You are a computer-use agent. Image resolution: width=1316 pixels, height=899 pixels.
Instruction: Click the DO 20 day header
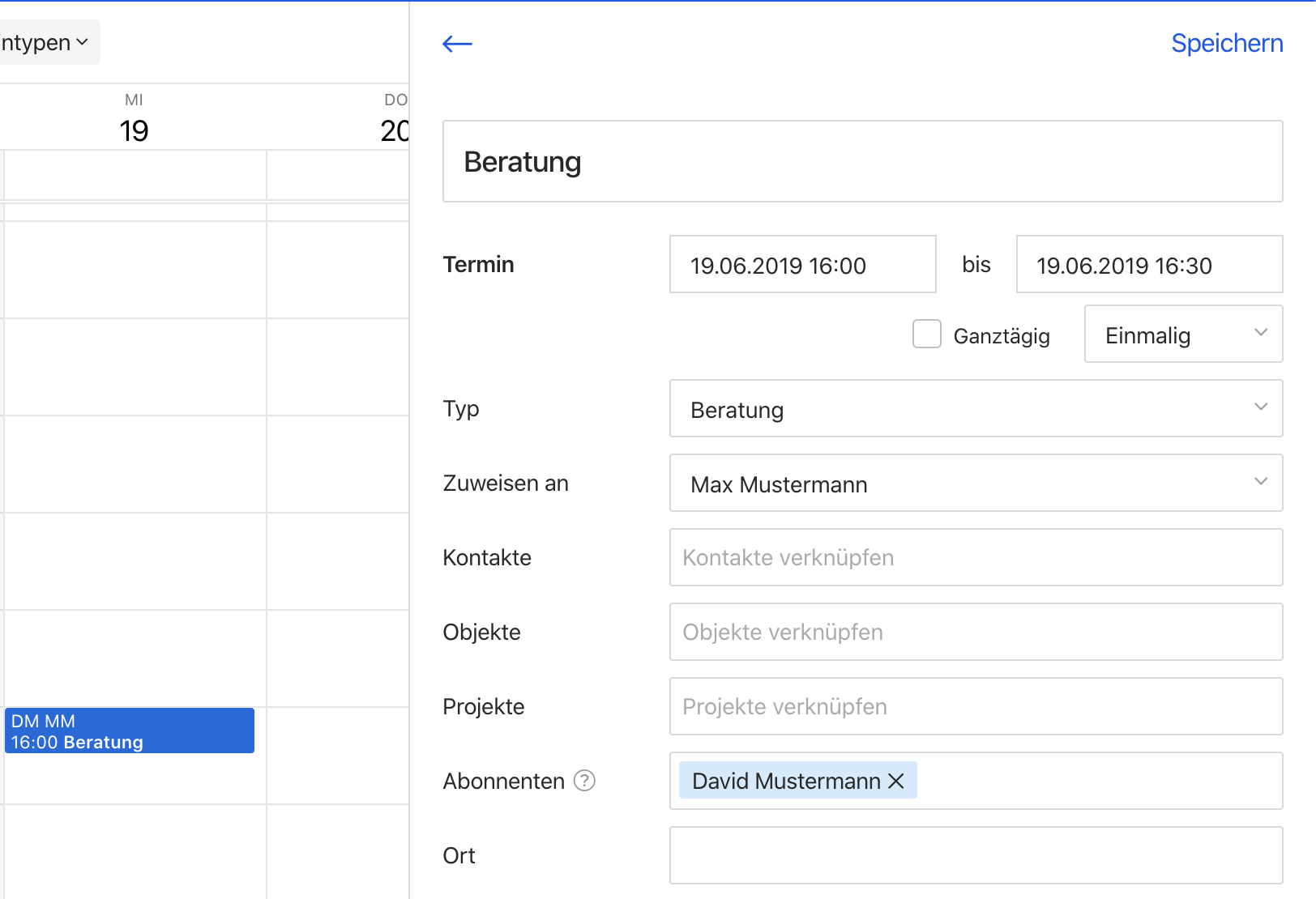[x=394, y=120]
